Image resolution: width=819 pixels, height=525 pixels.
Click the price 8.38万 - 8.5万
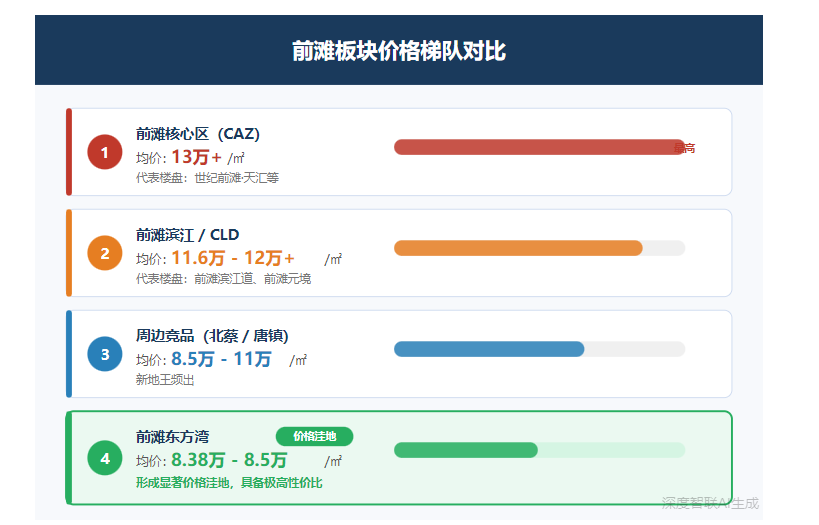coord(229,460)
